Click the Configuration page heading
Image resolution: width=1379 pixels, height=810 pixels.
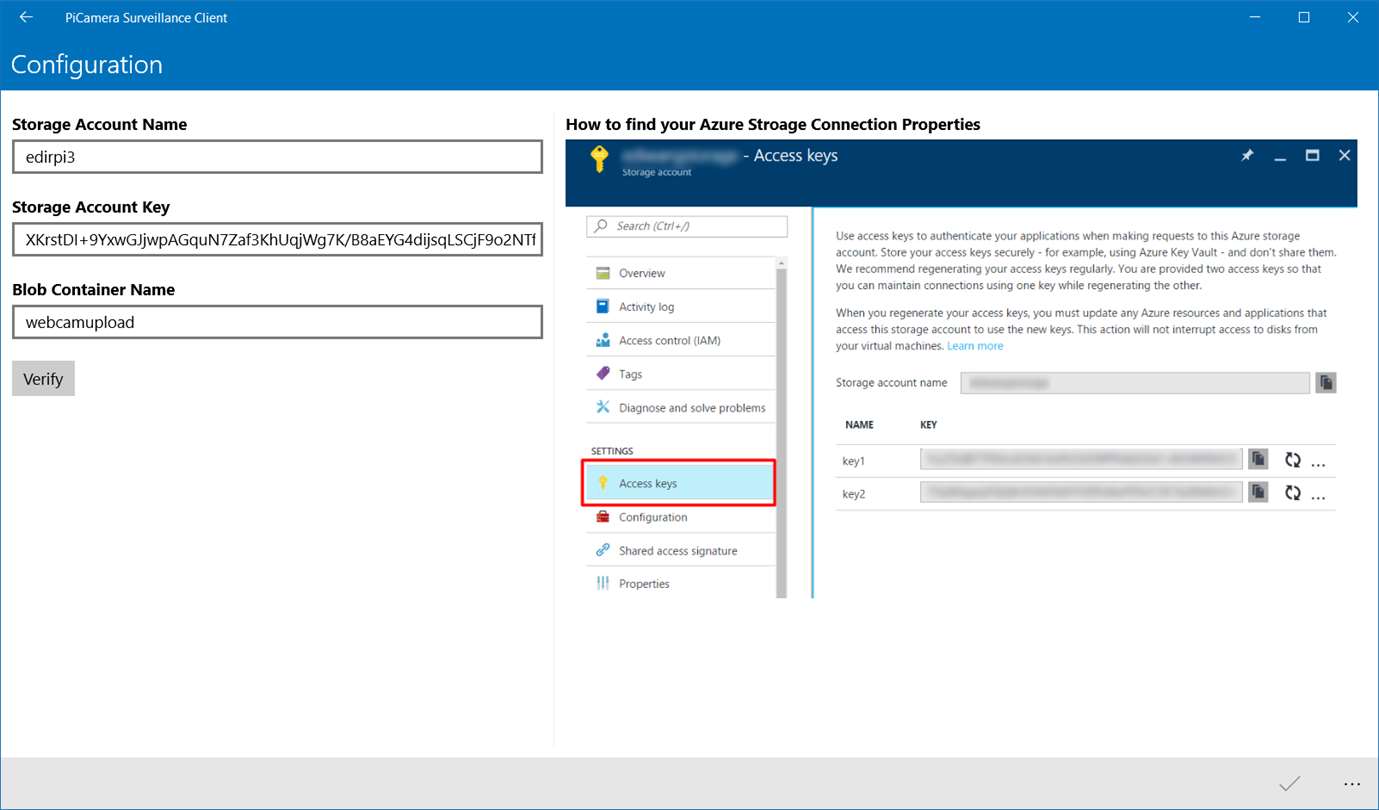tap(87, 65)
